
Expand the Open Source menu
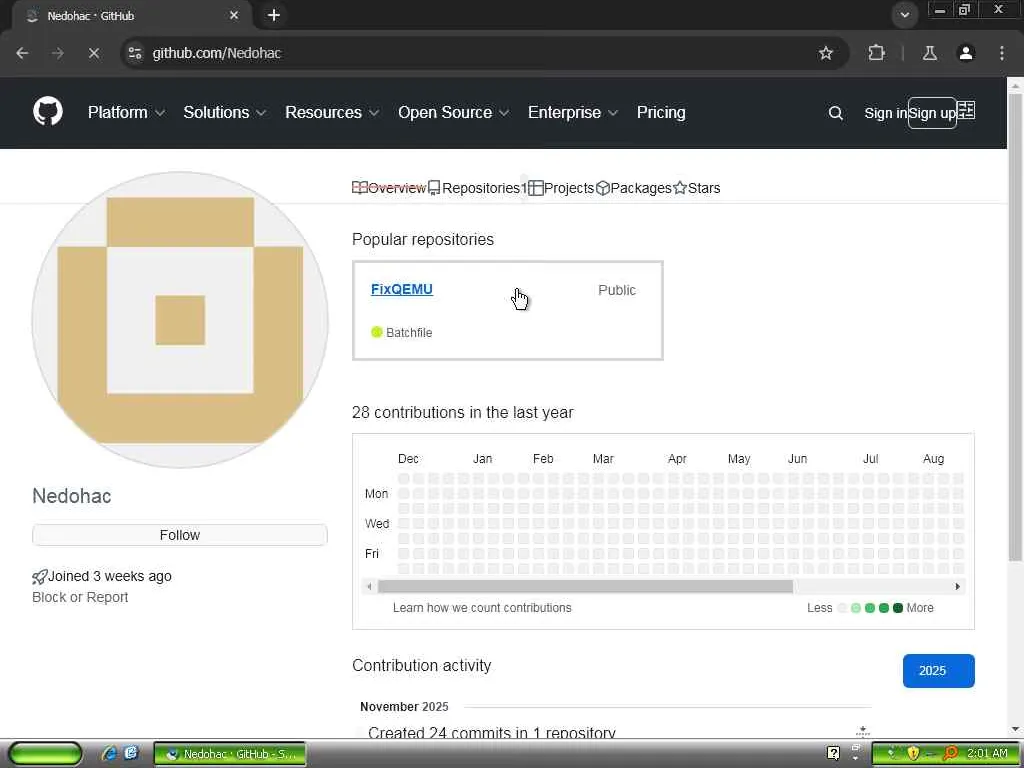(x=453, y=112)
